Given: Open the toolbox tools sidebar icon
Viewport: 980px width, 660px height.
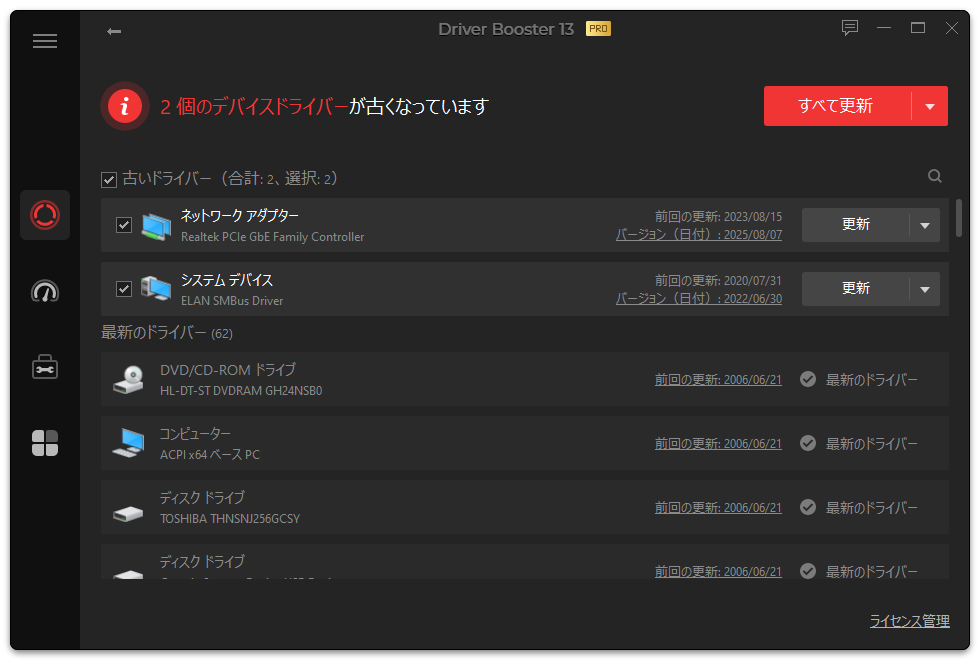Looking at the screenshot, I should point(45,367).
